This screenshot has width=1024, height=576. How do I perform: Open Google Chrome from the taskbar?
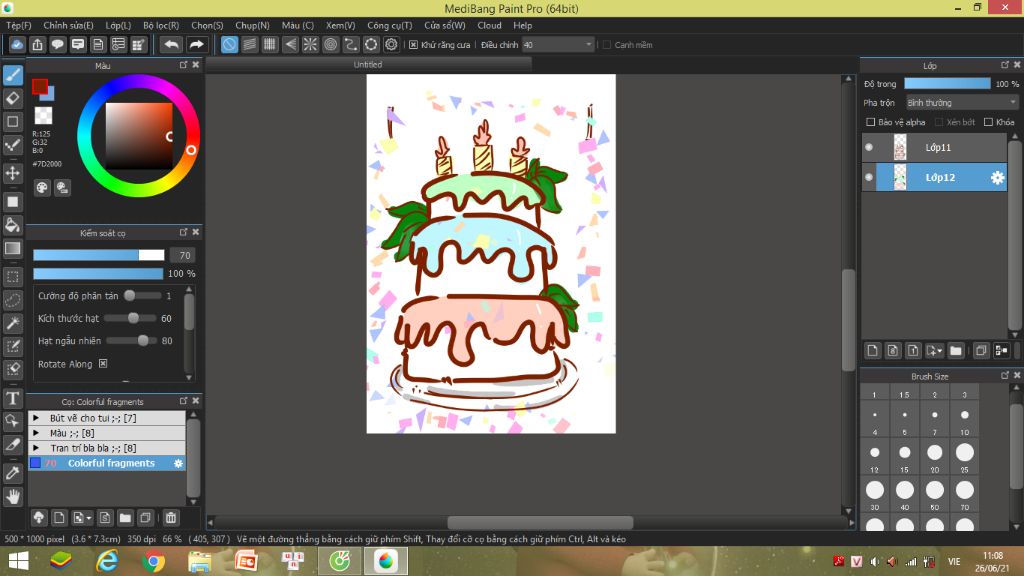(x=153, y=562)
